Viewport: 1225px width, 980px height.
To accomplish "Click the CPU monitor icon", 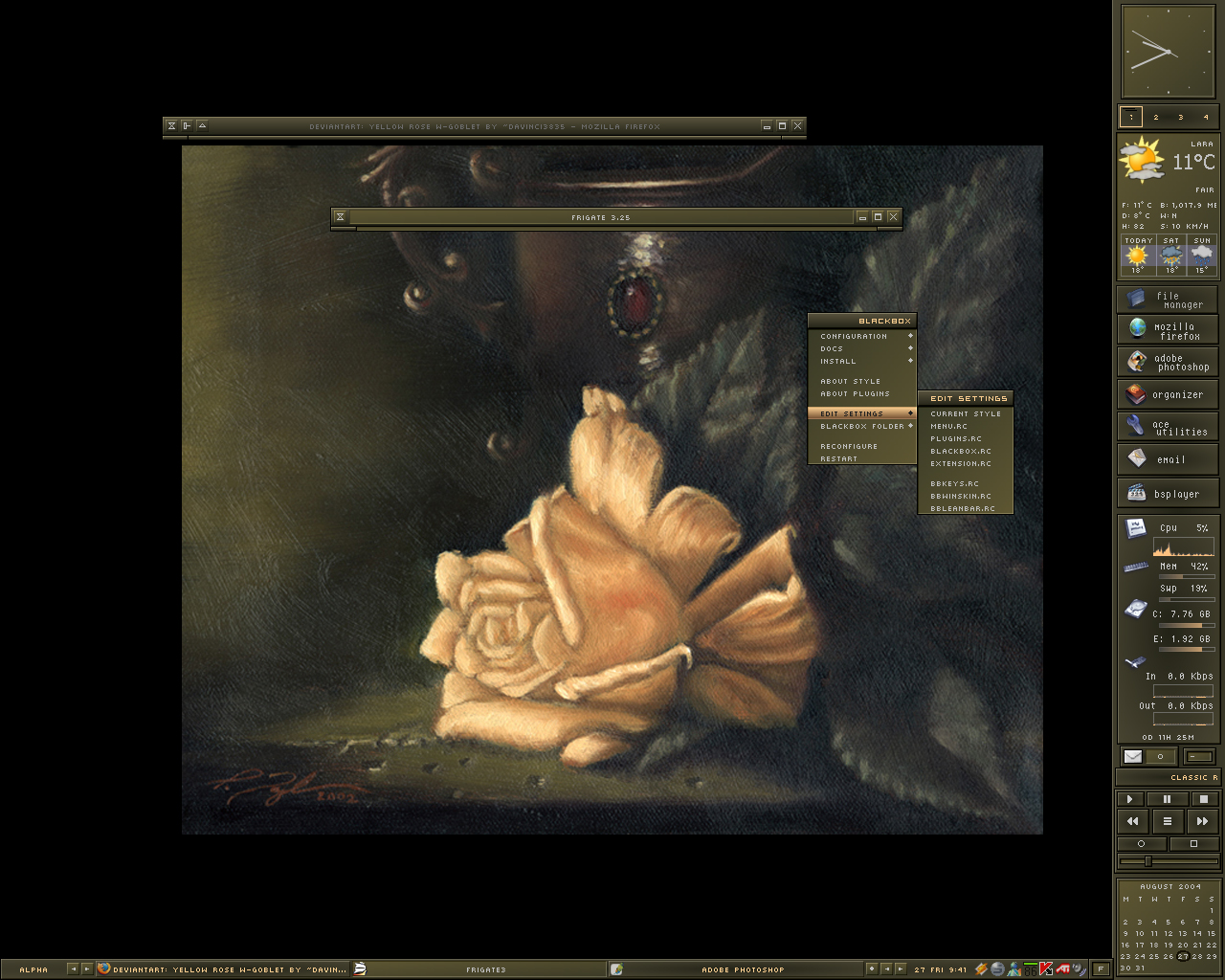I will click(1136, 528).
